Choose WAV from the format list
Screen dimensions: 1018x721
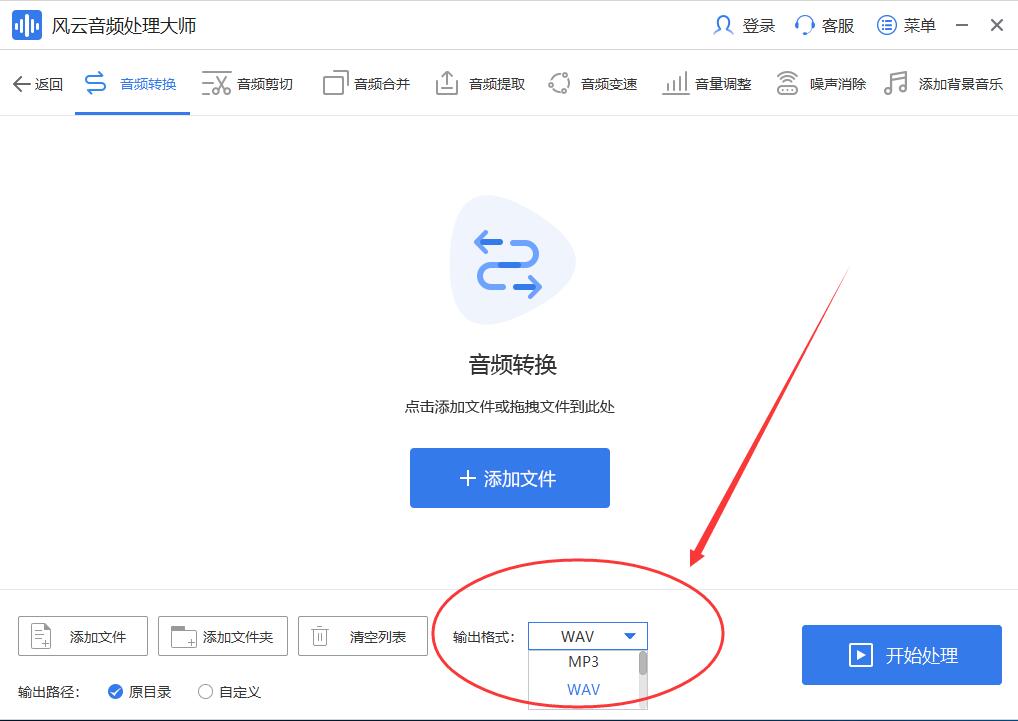pos(584,689)
